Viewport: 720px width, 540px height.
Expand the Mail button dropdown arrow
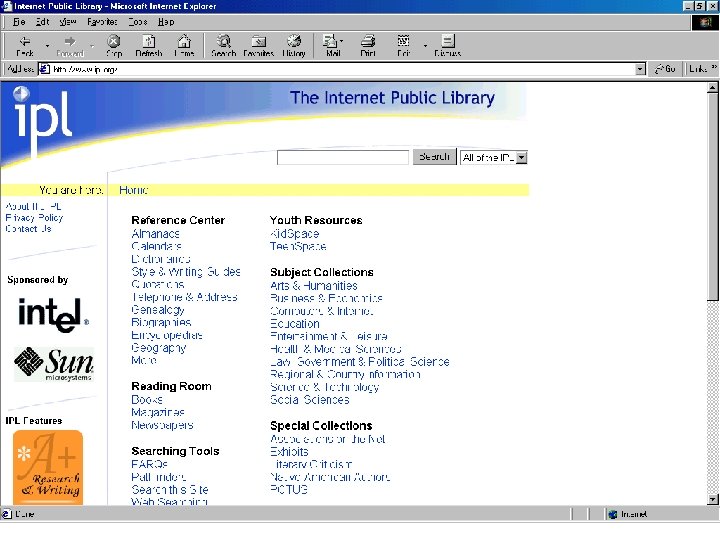(x=341, y=41)
